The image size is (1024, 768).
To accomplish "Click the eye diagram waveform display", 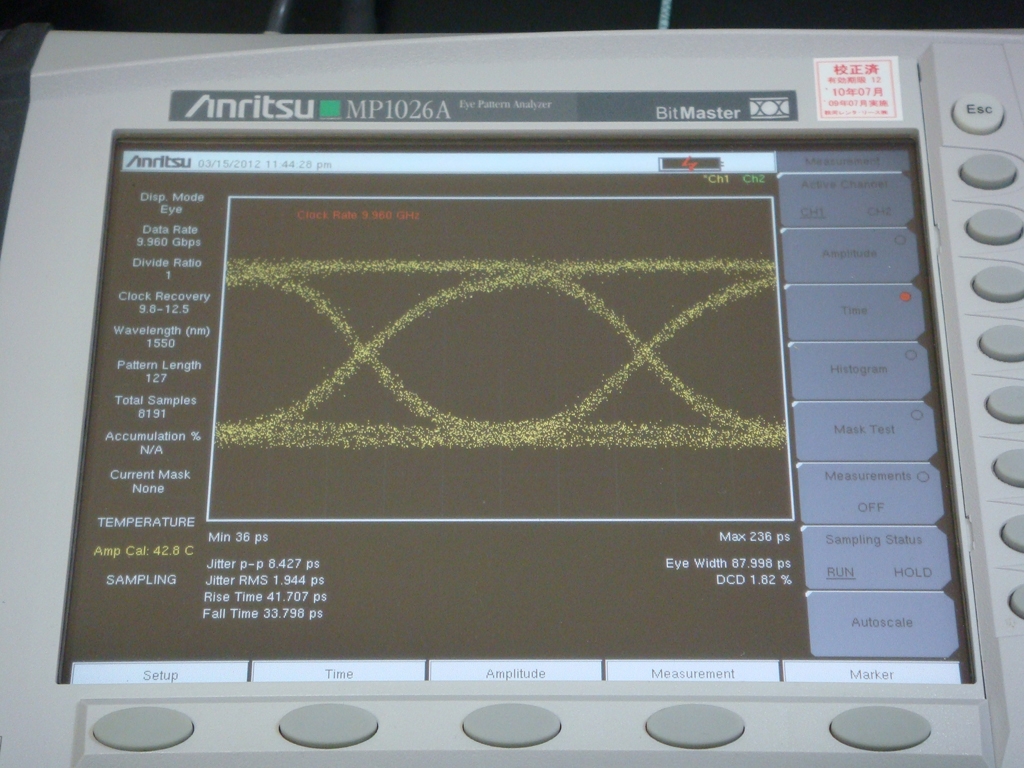I will coord(500,358).
